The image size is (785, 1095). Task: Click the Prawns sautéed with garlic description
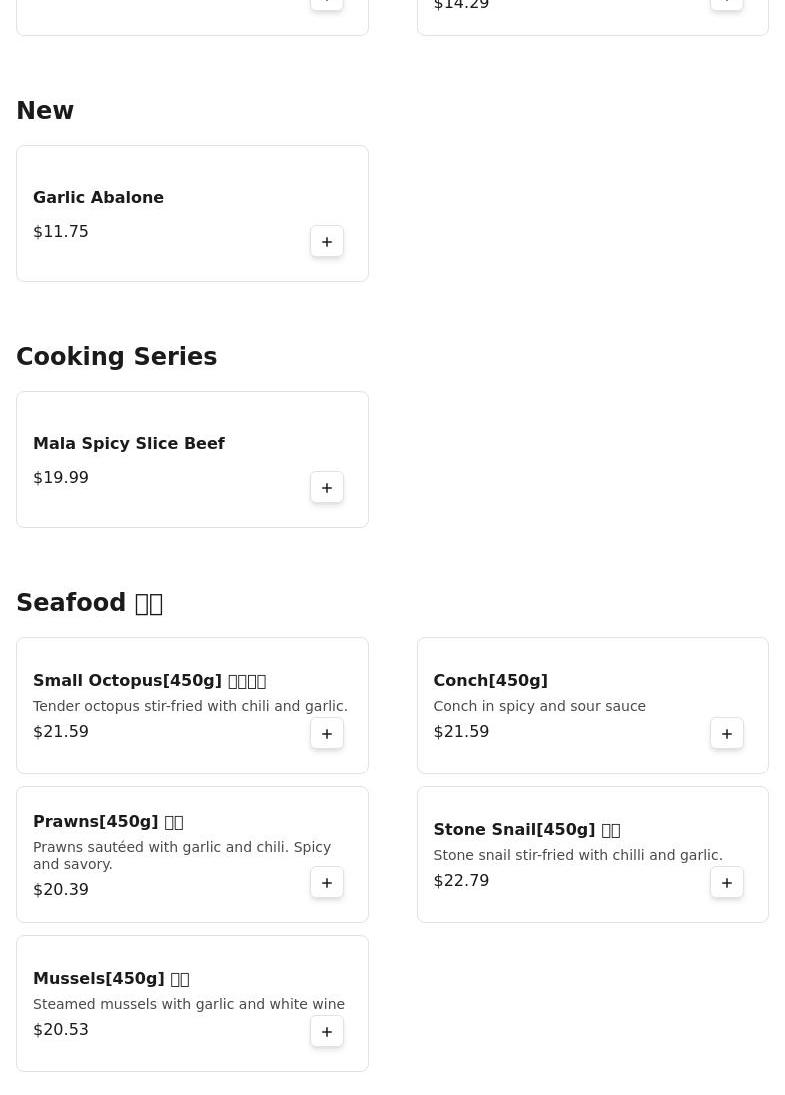coord(181,855)
